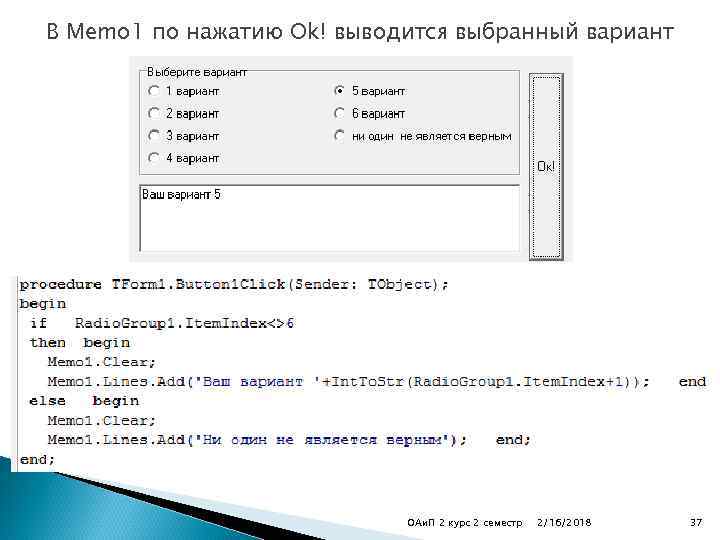
Task: Click the first 'Memo1.Clear;' code line
Action: pyautogui.click(x=101, y=362)
